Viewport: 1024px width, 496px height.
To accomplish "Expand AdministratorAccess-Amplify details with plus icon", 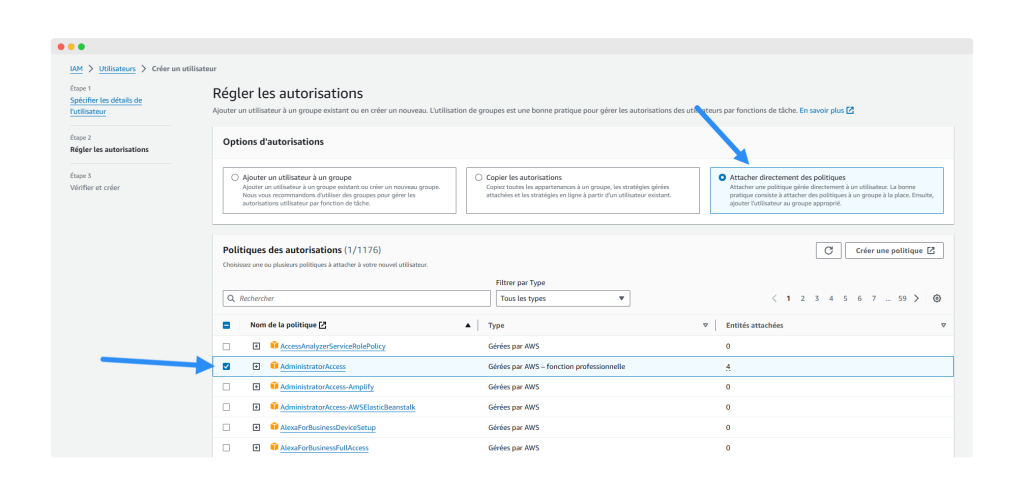I will (257, 387).
